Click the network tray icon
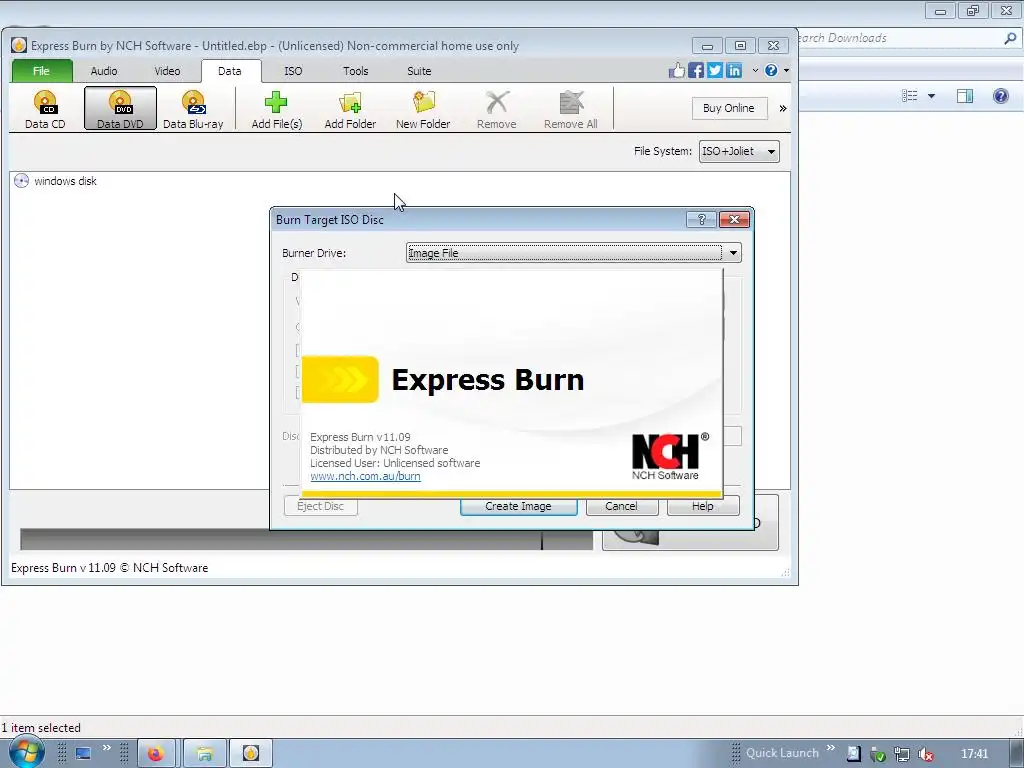Viewport: 1024px width, 768px height. (901, 754)
